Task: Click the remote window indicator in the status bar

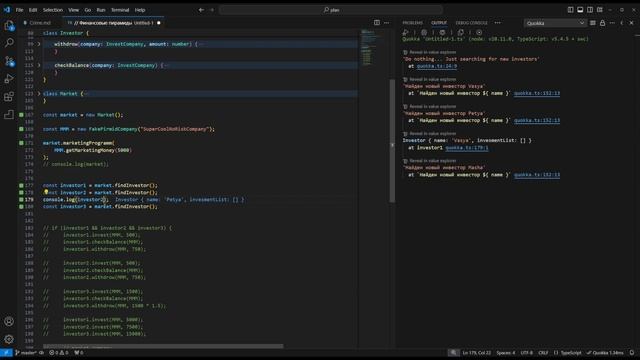Action: (x=6, y=353)
